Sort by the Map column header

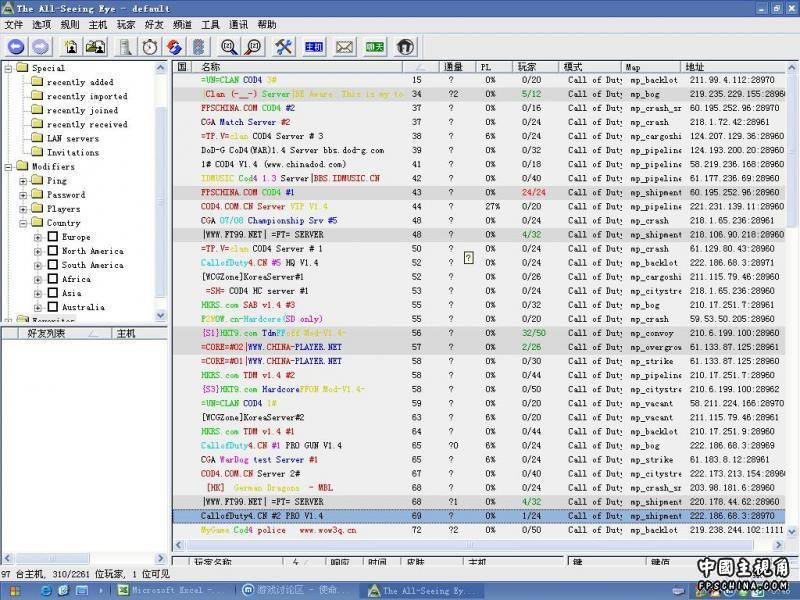pyautogui.click(x=652, y=67)
